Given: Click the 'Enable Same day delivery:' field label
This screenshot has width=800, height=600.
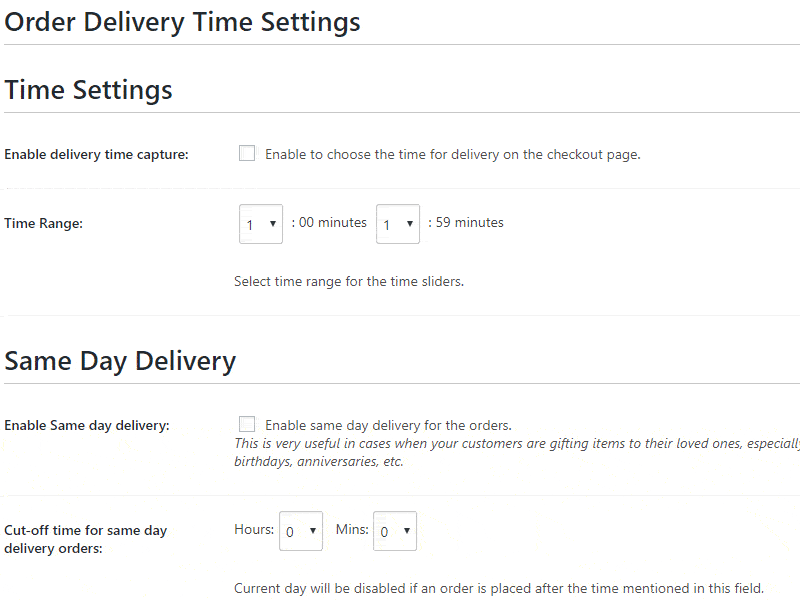Looking at the screenshot, I should pos(87,425).
